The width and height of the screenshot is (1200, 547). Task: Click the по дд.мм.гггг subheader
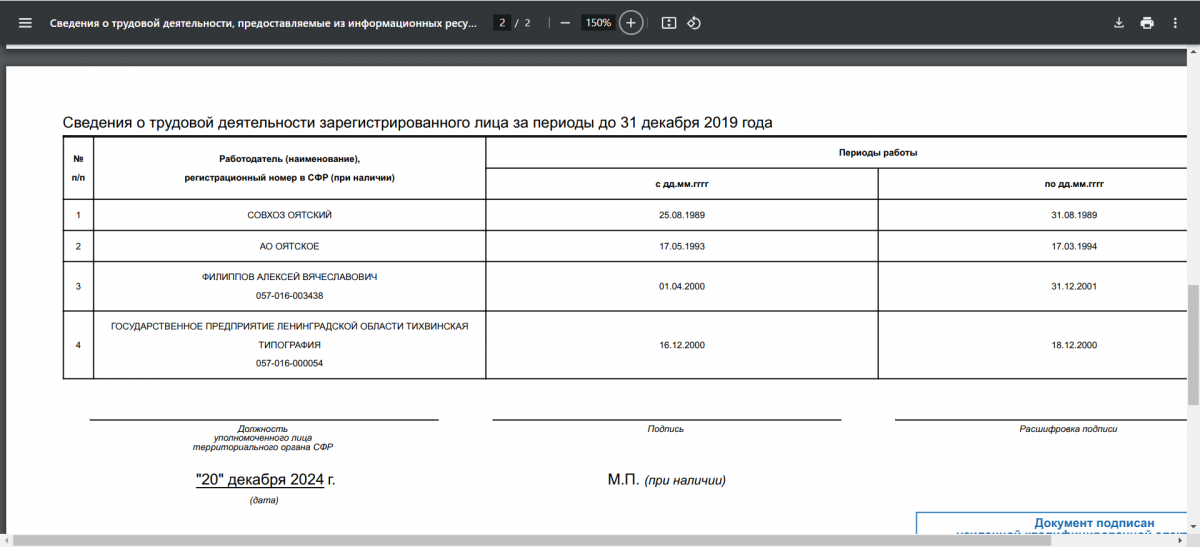(x=1074, y=185)
